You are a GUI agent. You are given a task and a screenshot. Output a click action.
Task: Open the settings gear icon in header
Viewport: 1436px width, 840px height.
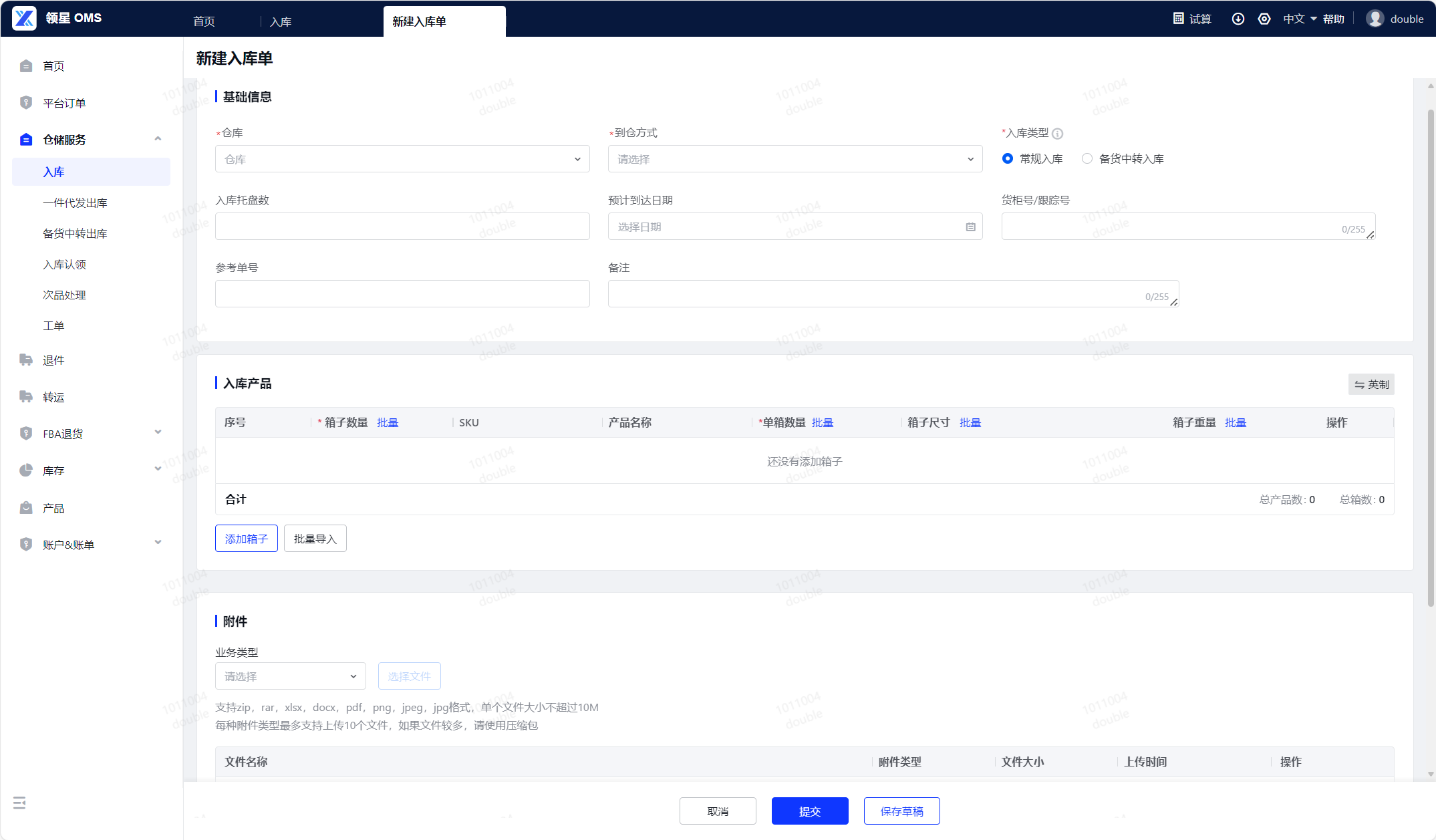1264,19
